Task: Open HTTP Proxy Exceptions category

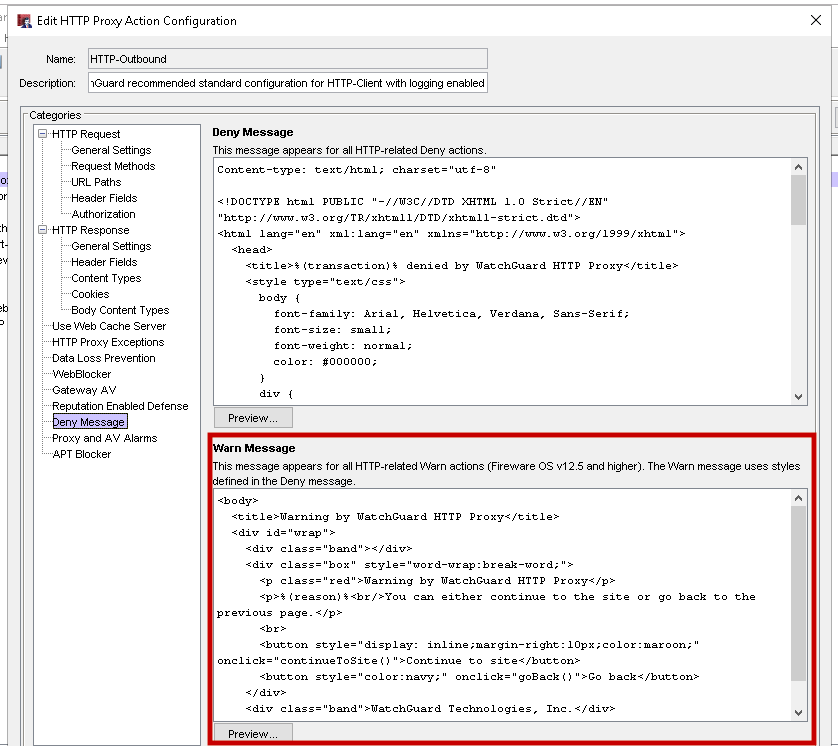Action: 108,342
